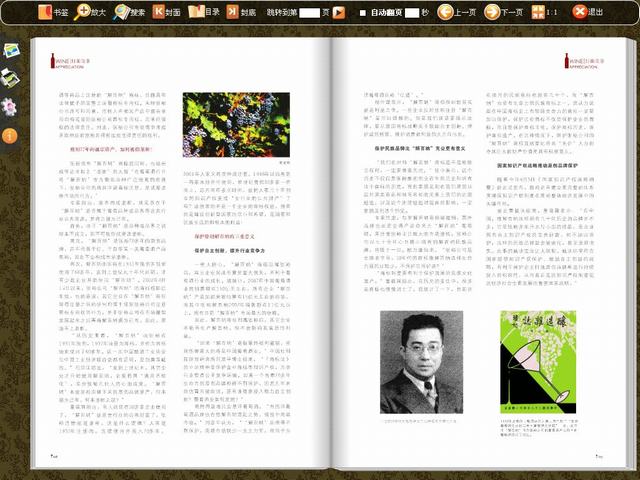Click the black-and-white portrait photo
Image resolution: width=640 pixels, height=480 pixels.
tap(421, 362)
